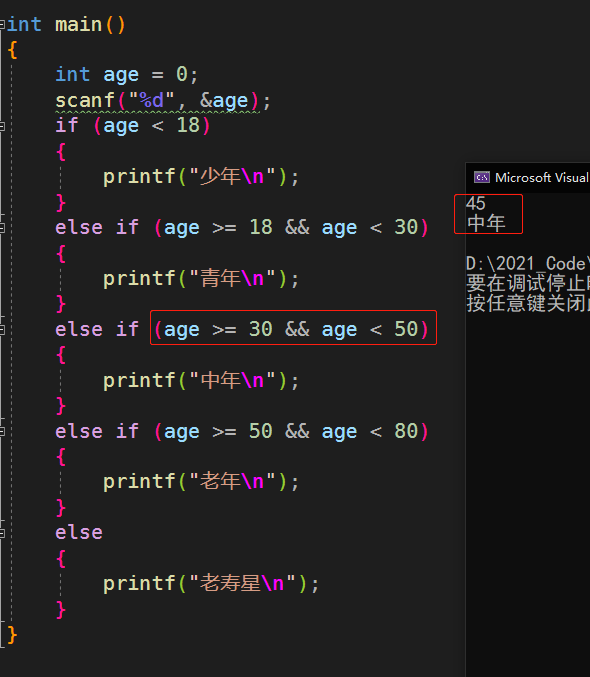Click the console output 中年 result
The width and height of the screenshot is (590, 677).
pyautogui.click(x=486, y=223)
